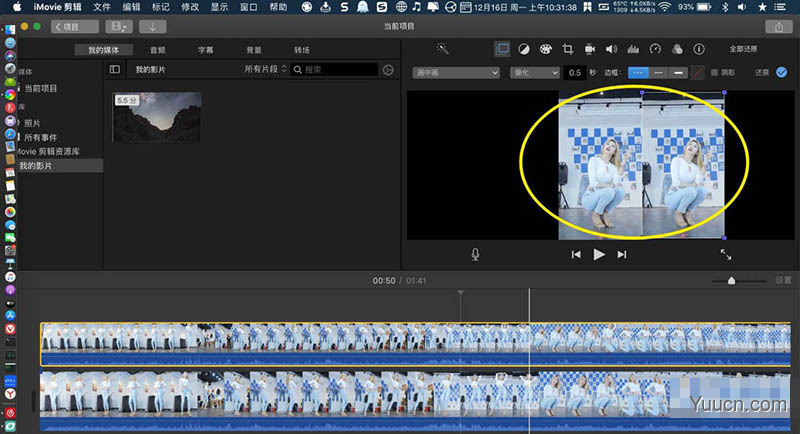Viewport: 800px width, 434px height.
Task: Click the magic wand auto-enhance icon
Action: [x=442, y=49]
